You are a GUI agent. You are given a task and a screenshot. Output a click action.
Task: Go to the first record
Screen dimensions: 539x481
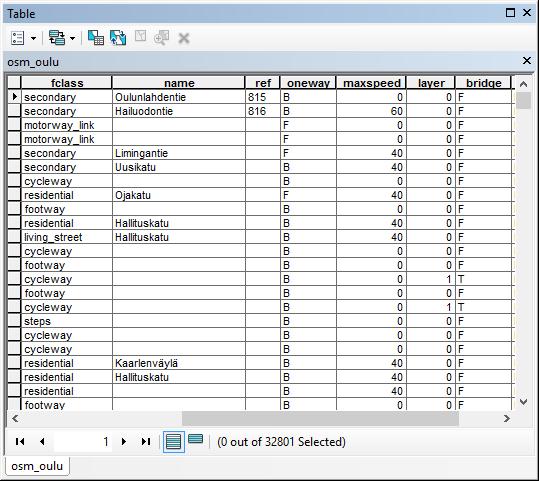click(20, 441)
